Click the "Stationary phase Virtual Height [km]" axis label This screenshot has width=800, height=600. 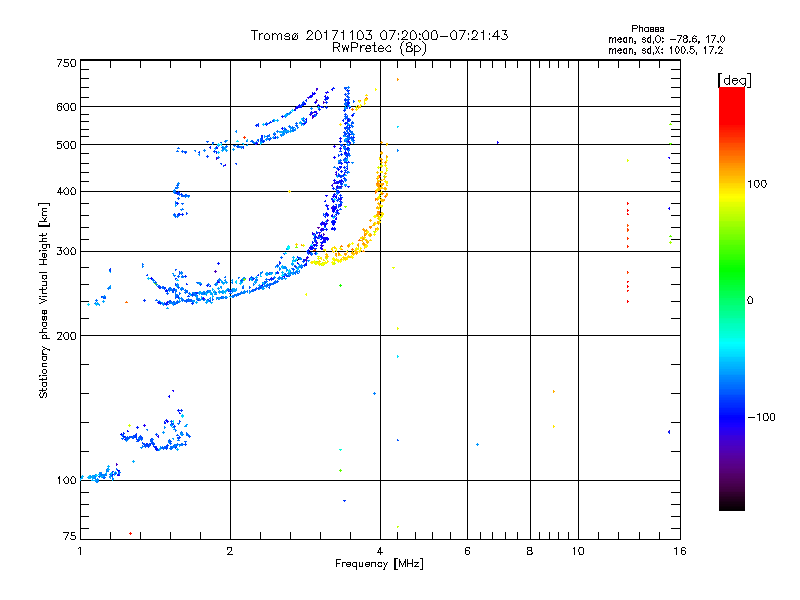[x=44, y=300]
